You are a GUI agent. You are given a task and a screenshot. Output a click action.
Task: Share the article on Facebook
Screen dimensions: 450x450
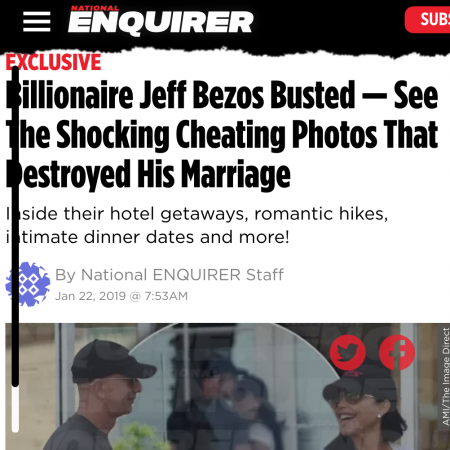pos(397,352)
